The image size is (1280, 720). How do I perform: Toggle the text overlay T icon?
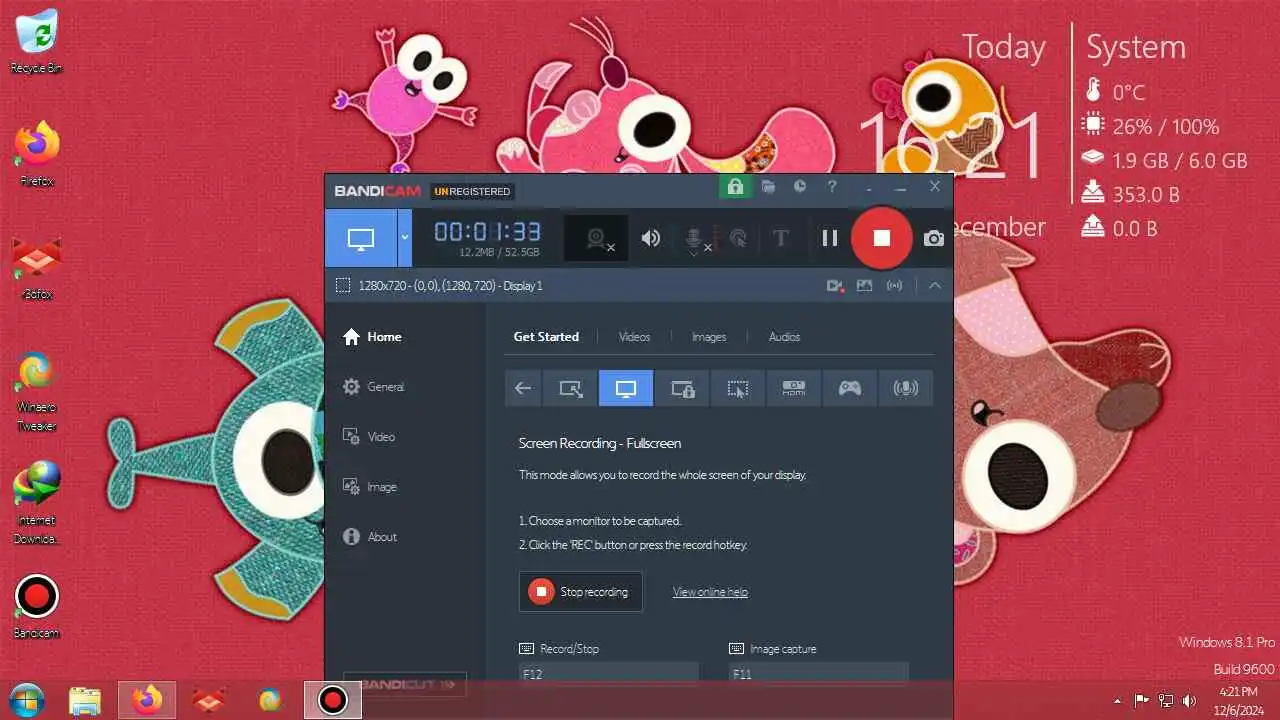(781, 238)
